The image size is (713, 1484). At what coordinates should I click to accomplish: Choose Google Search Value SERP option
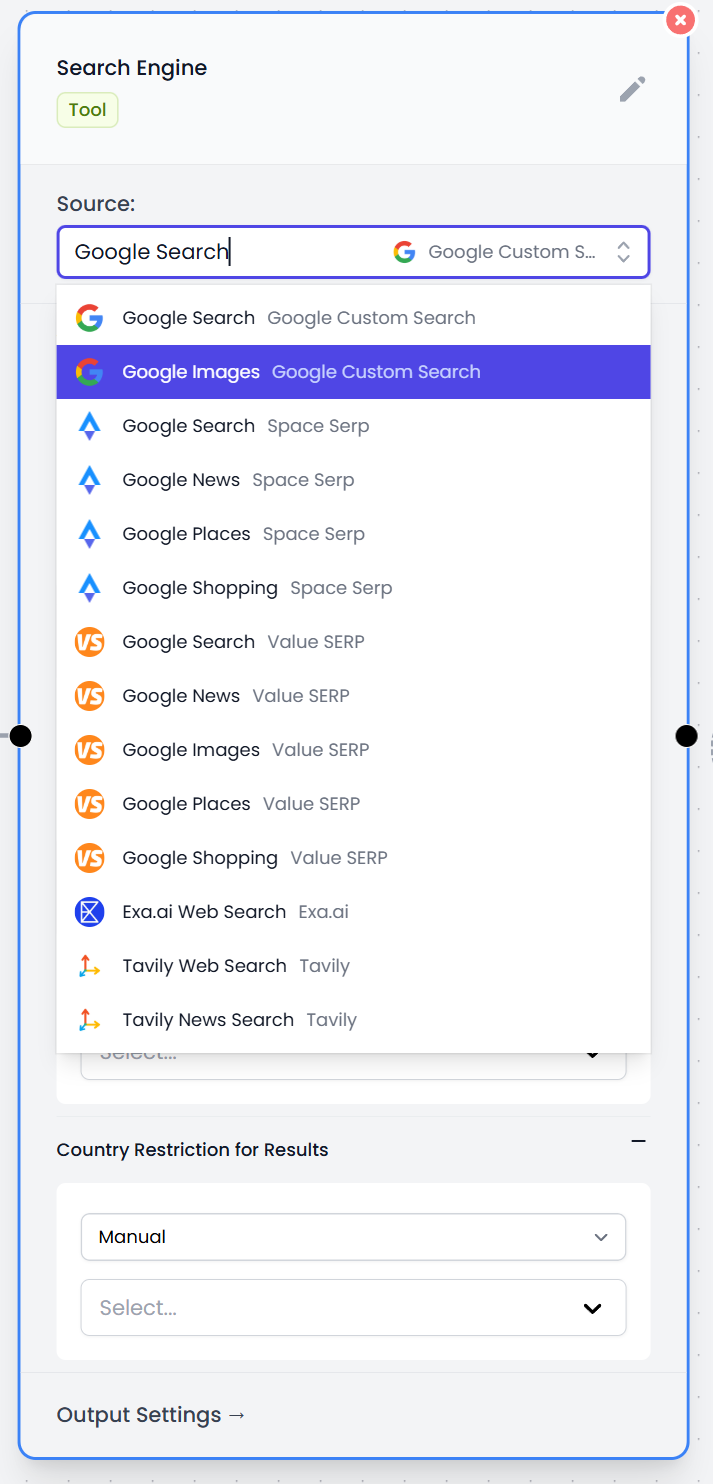[243, 642]
